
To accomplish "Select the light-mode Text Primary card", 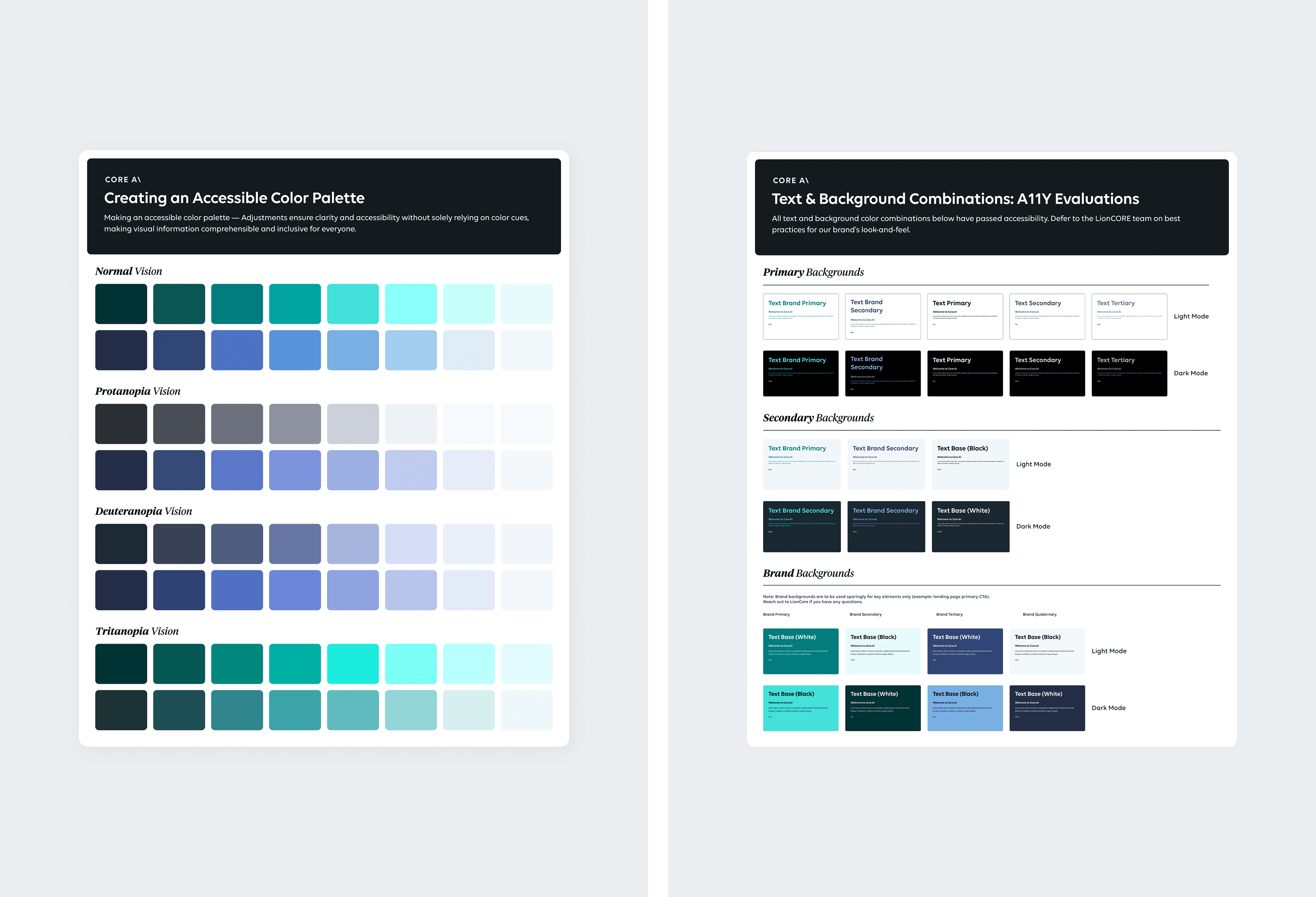I will [965, 317].
